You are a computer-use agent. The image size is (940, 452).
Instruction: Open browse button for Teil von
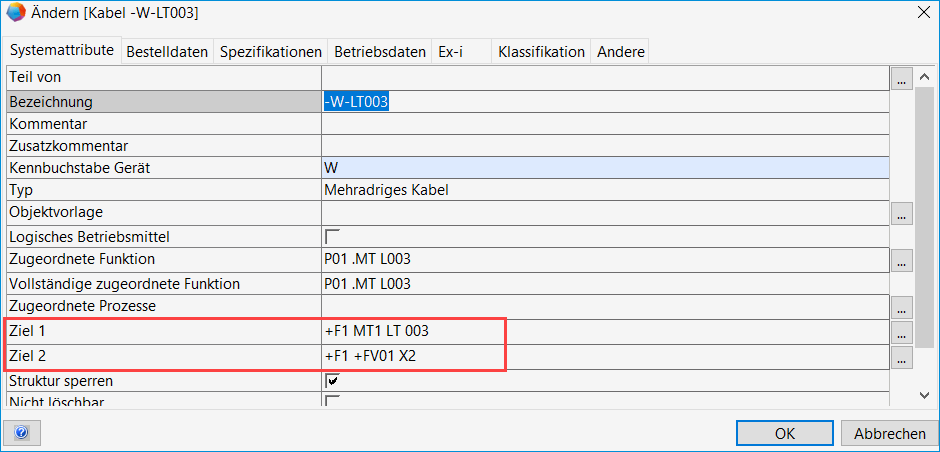pos(901,78)
